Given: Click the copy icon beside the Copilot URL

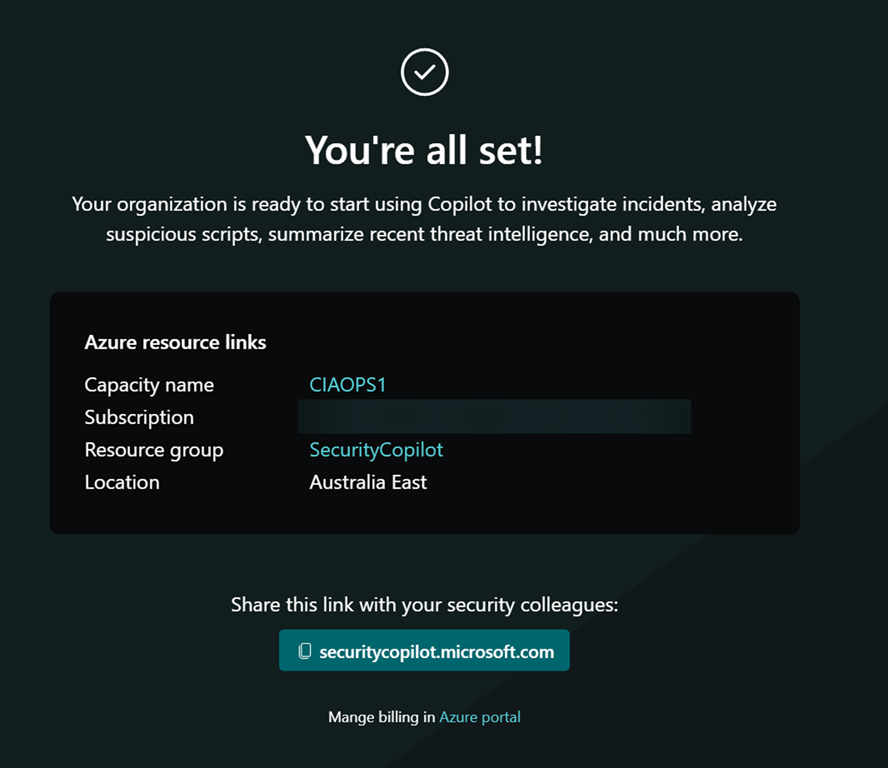Looking at the screenshot, I should click(x=305, y=651).
